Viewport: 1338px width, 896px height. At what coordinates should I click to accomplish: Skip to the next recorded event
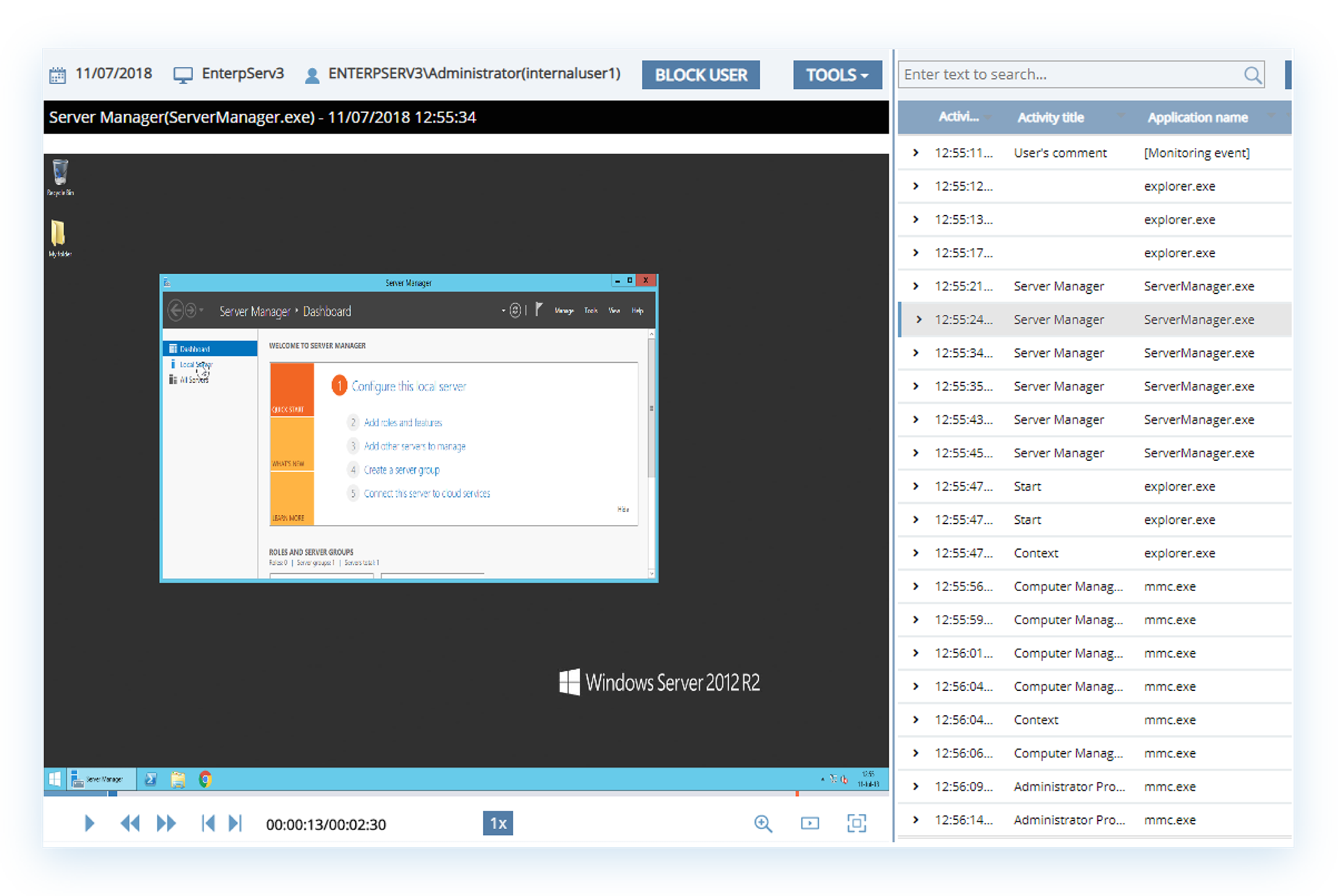[x=235, y=823]
